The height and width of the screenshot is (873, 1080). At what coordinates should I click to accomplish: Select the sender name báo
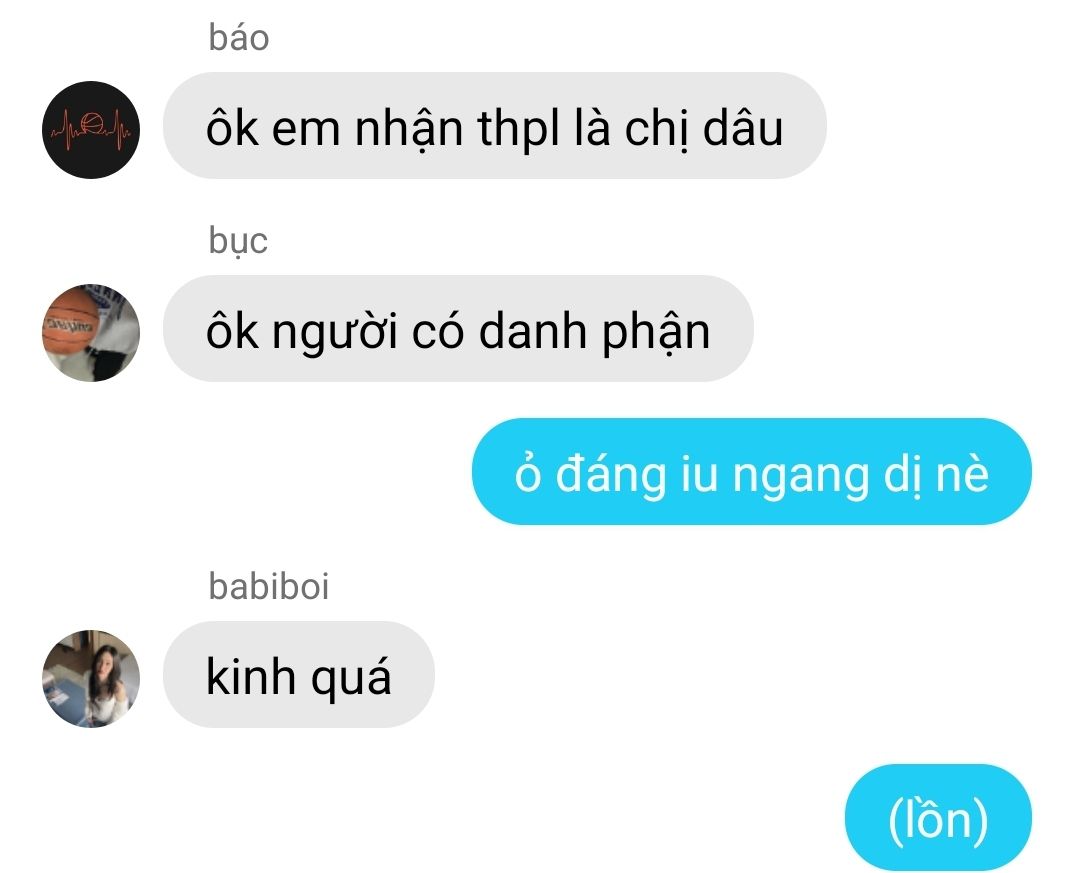click(x=238, y=37)
